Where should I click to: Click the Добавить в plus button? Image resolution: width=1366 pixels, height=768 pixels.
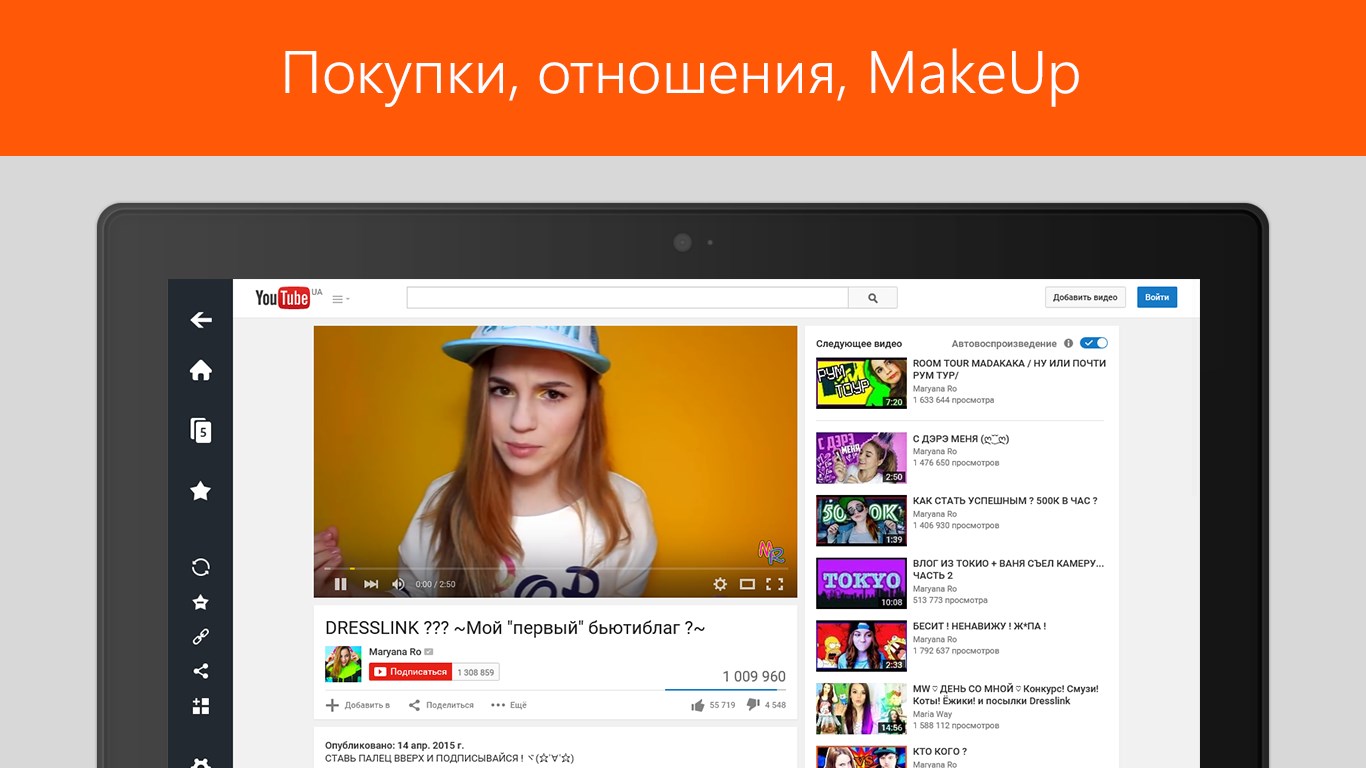click(358, 705)
